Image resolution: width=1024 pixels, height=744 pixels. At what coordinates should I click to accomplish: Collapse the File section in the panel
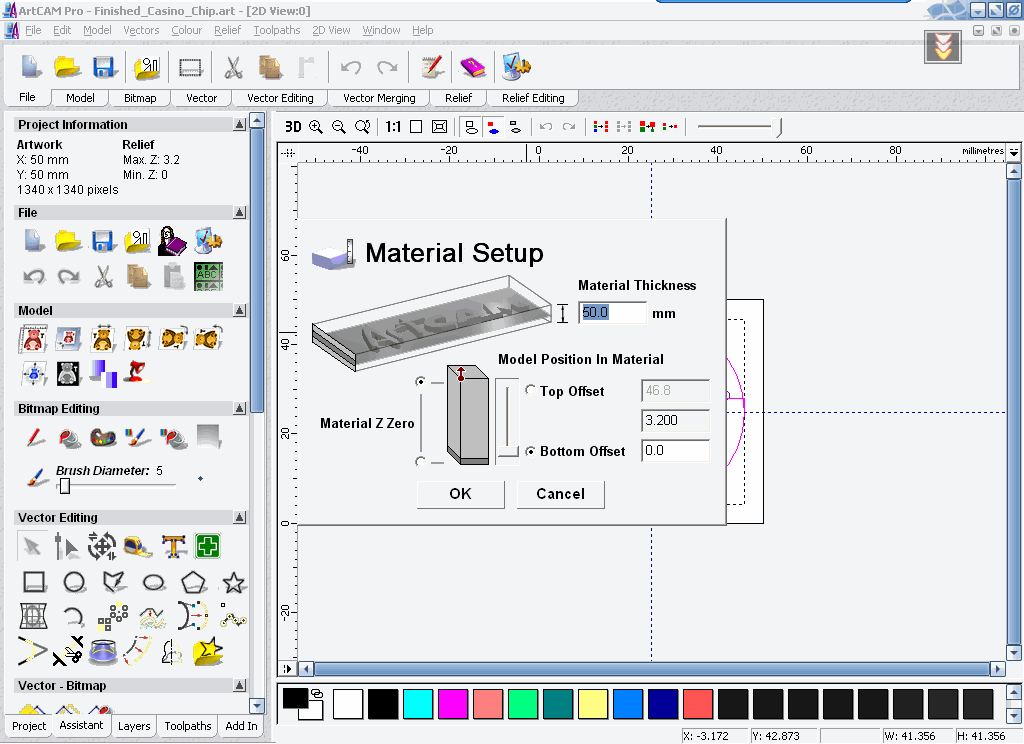tap(240, 212)
